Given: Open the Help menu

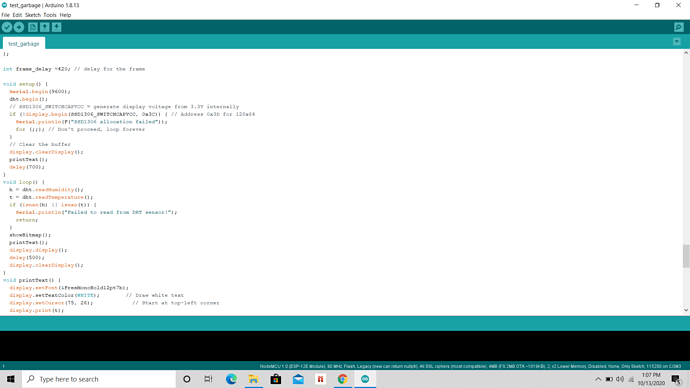Looking at the screenshot, I should coord(65,15).
